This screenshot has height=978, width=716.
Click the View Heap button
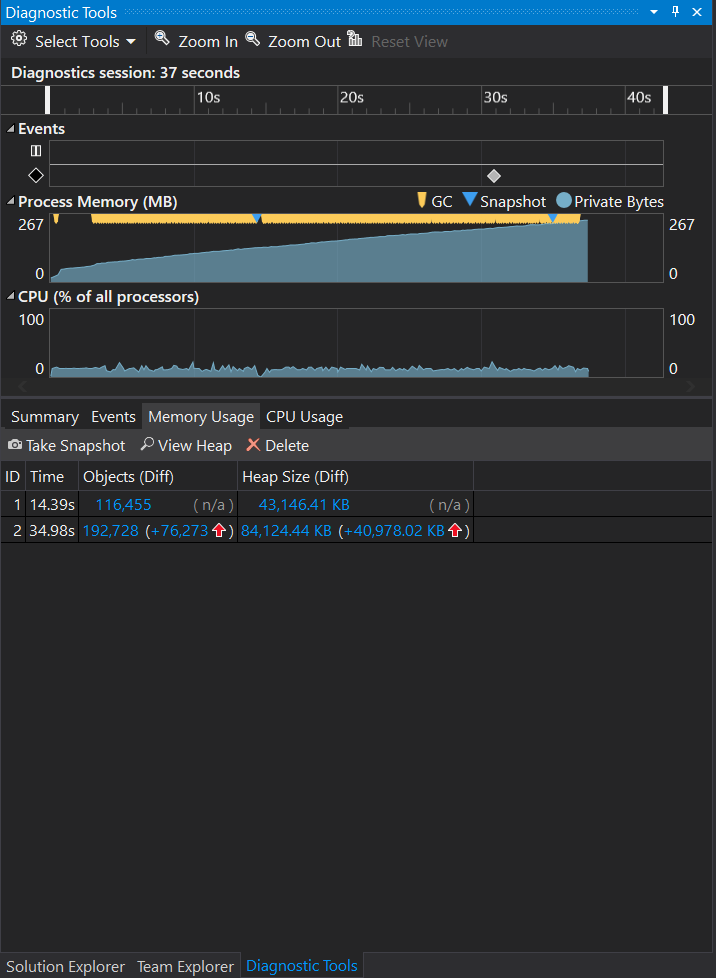tap(186, 445)
